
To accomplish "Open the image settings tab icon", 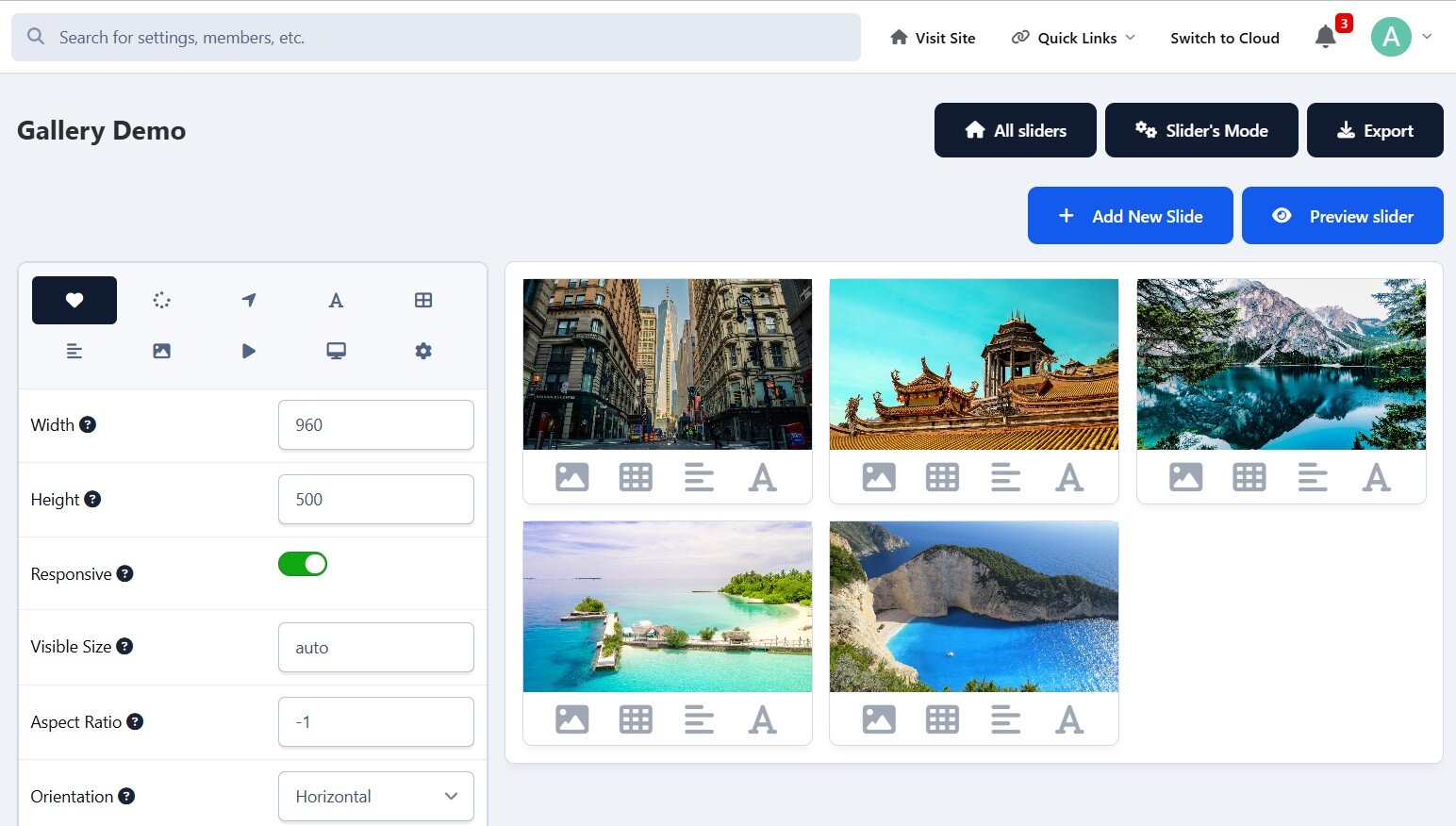I will 161,351.
